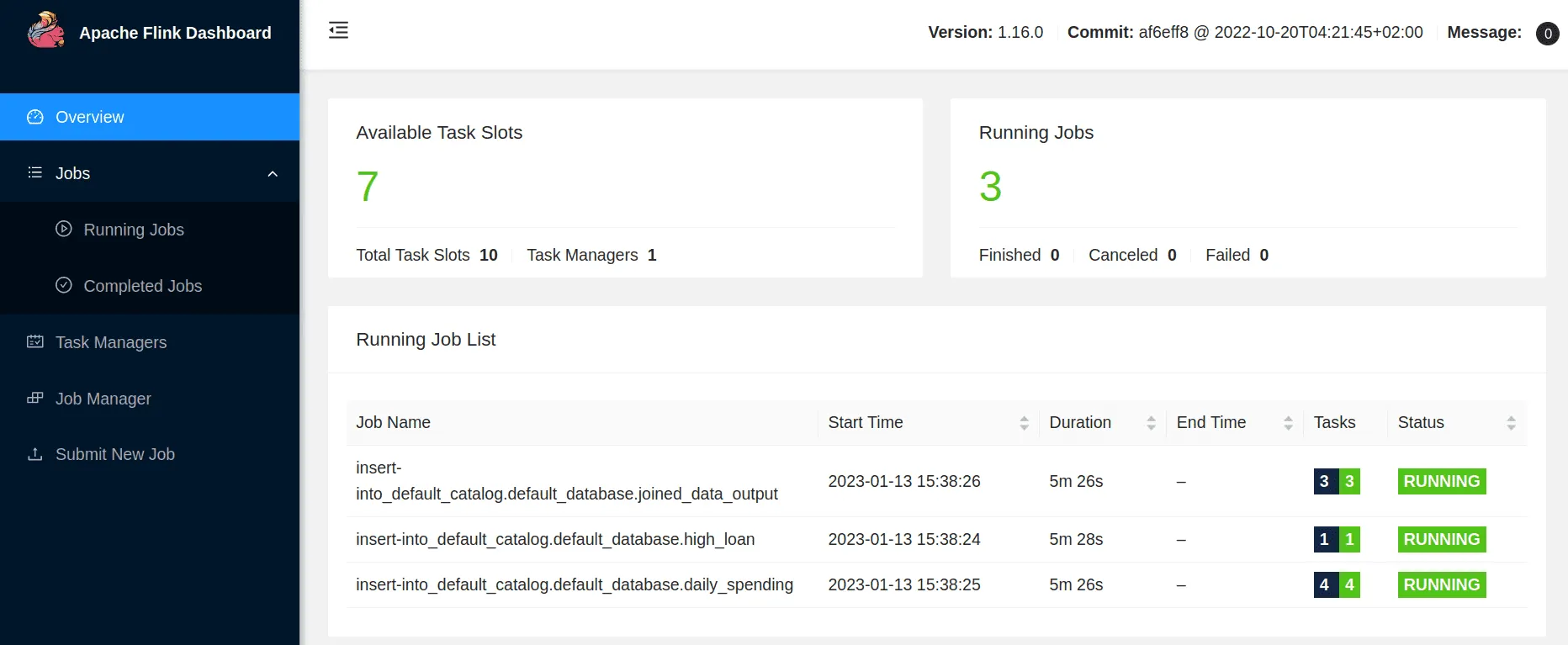Open the message count badge

(1547, 34)
